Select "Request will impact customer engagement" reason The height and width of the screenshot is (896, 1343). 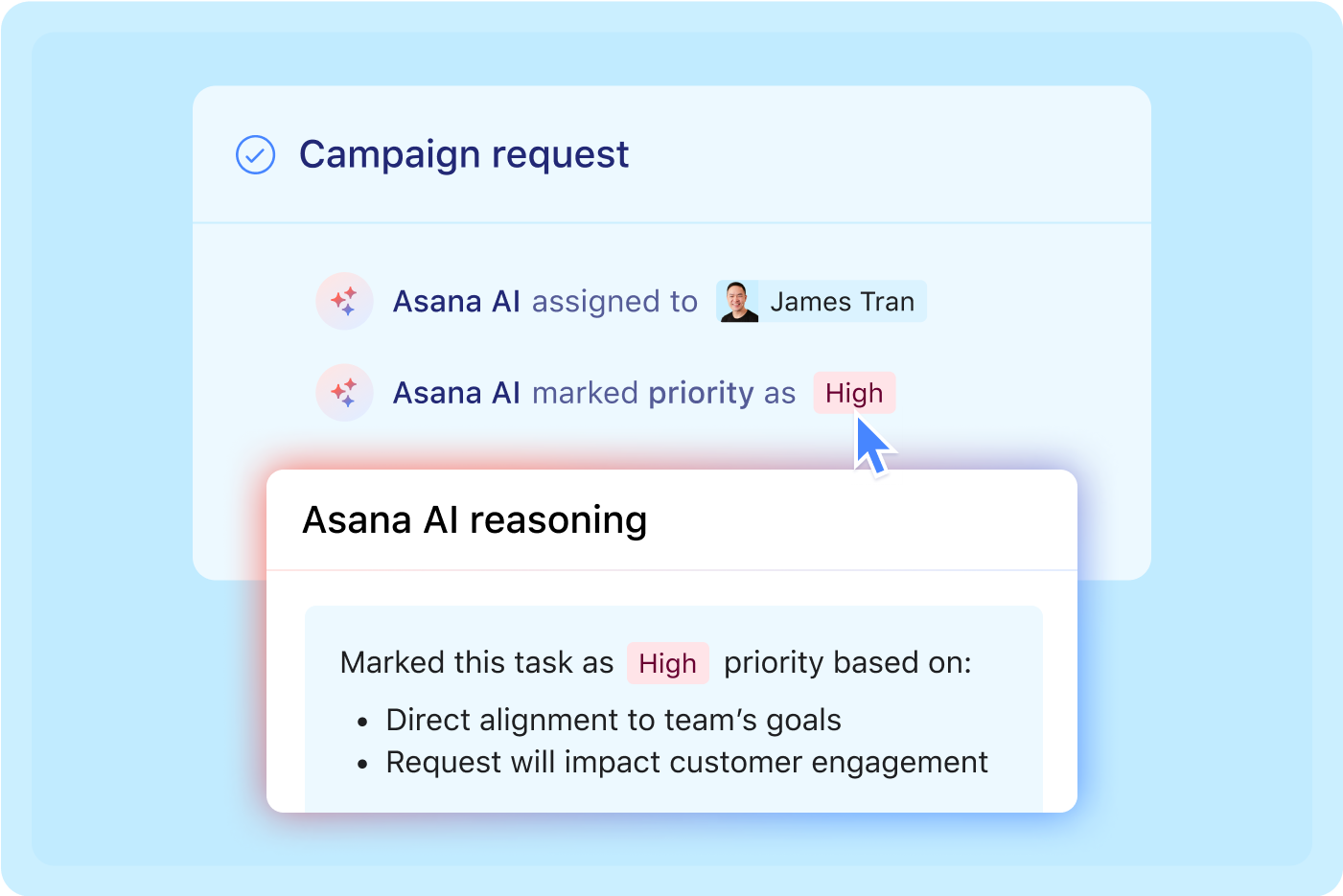(686, 762)
